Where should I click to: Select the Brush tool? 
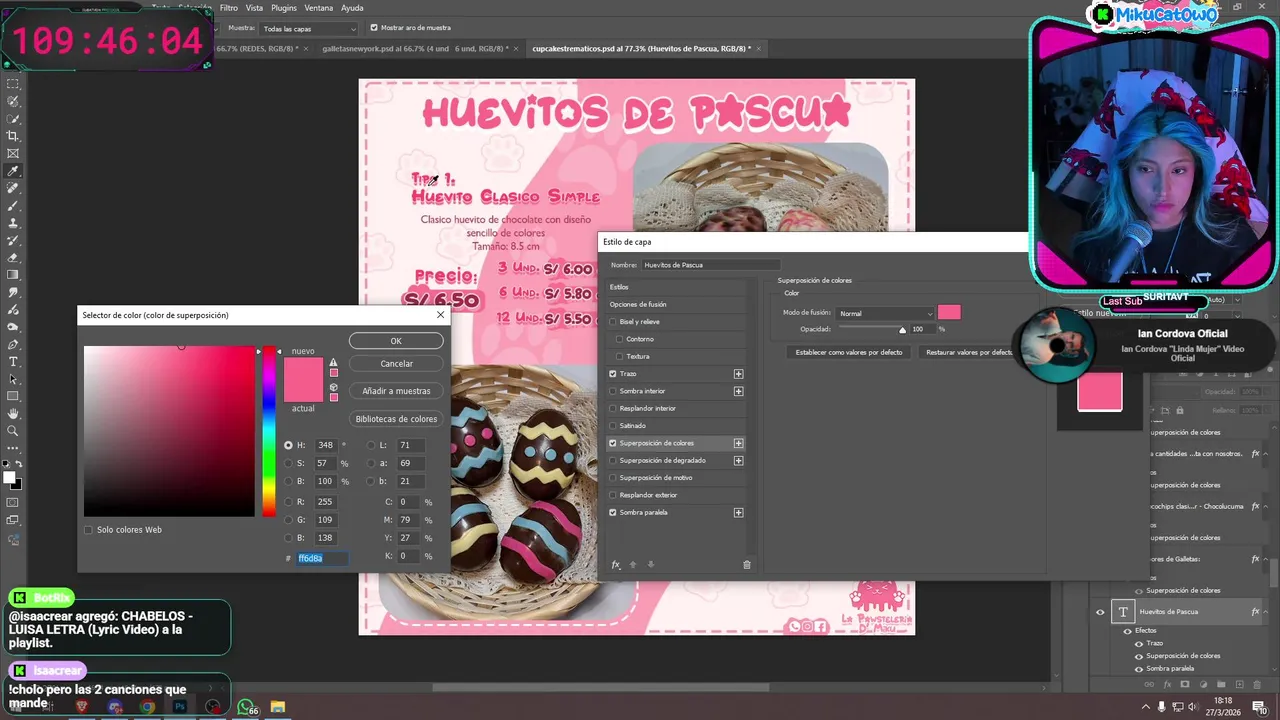(13, 205)
